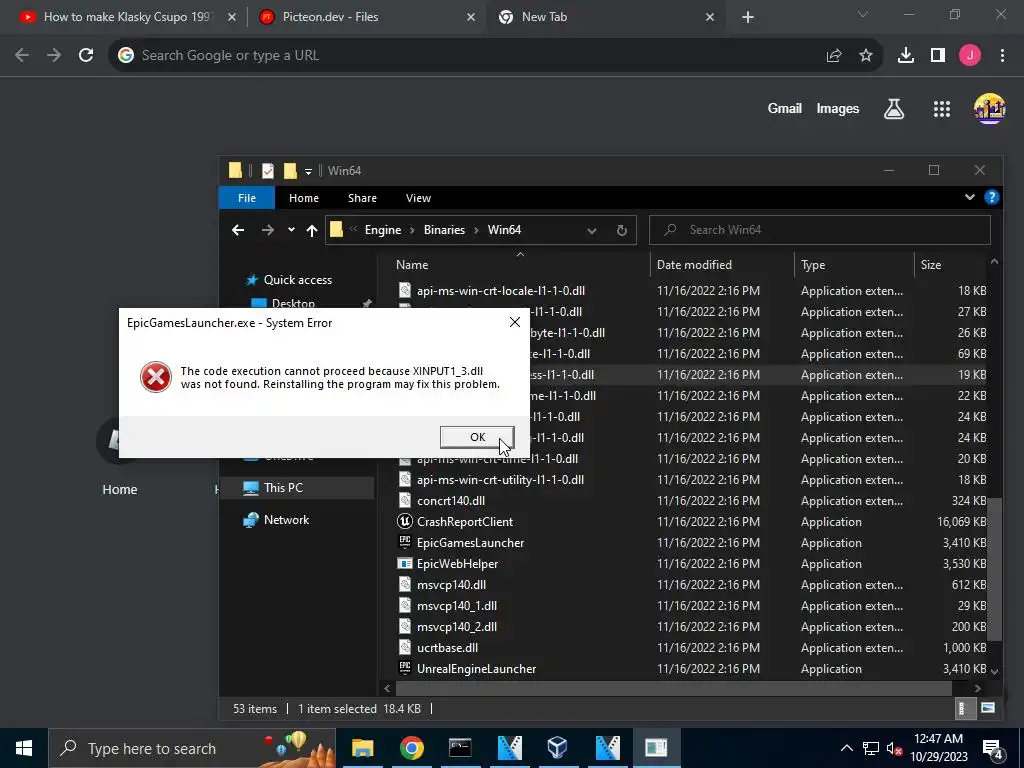The width and height of the screenshot is (1024, 768).
Task: Select the UnrealEngineLauncher application file
Action: (476, 669)
